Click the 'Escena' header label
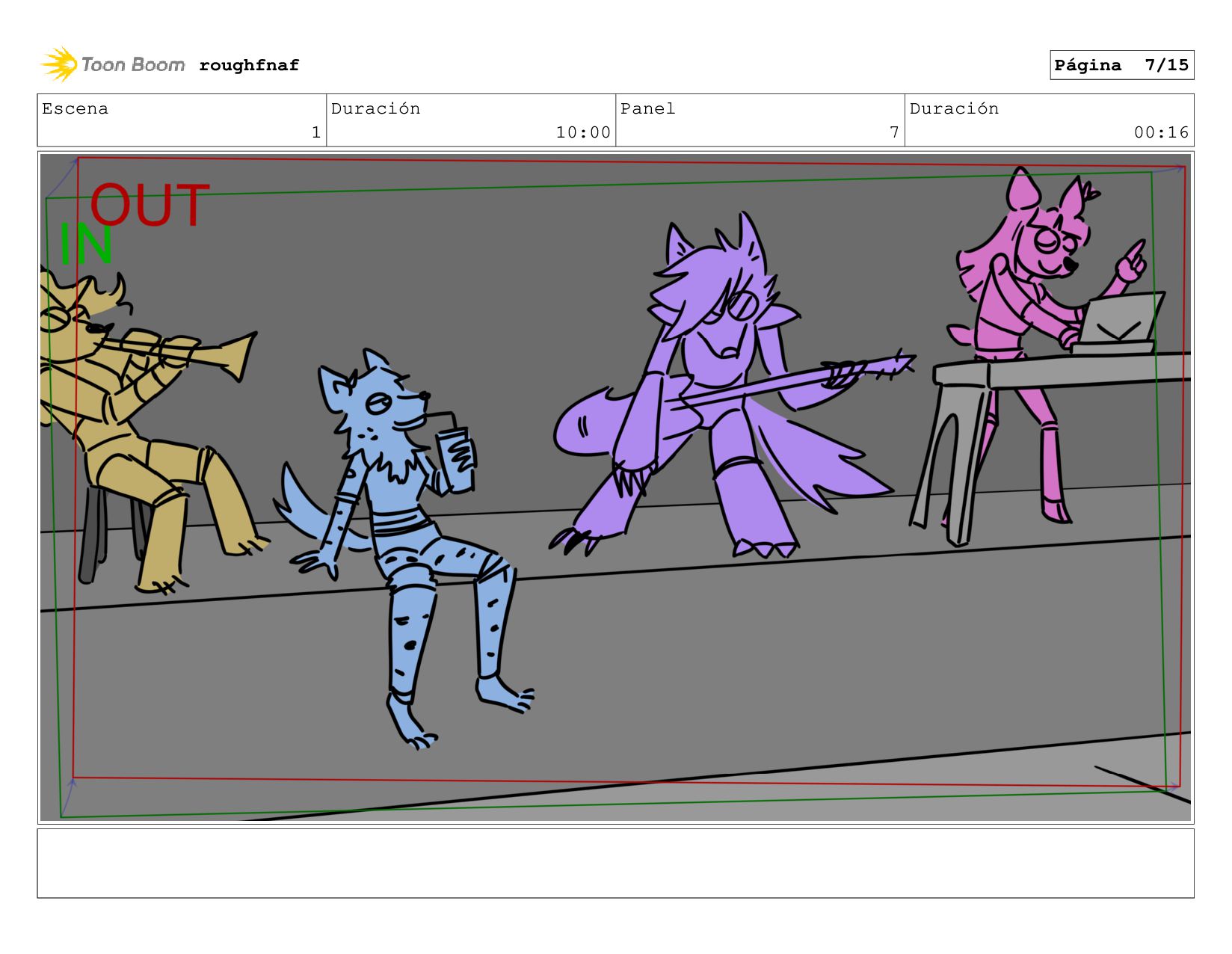 tap(75, 108)
